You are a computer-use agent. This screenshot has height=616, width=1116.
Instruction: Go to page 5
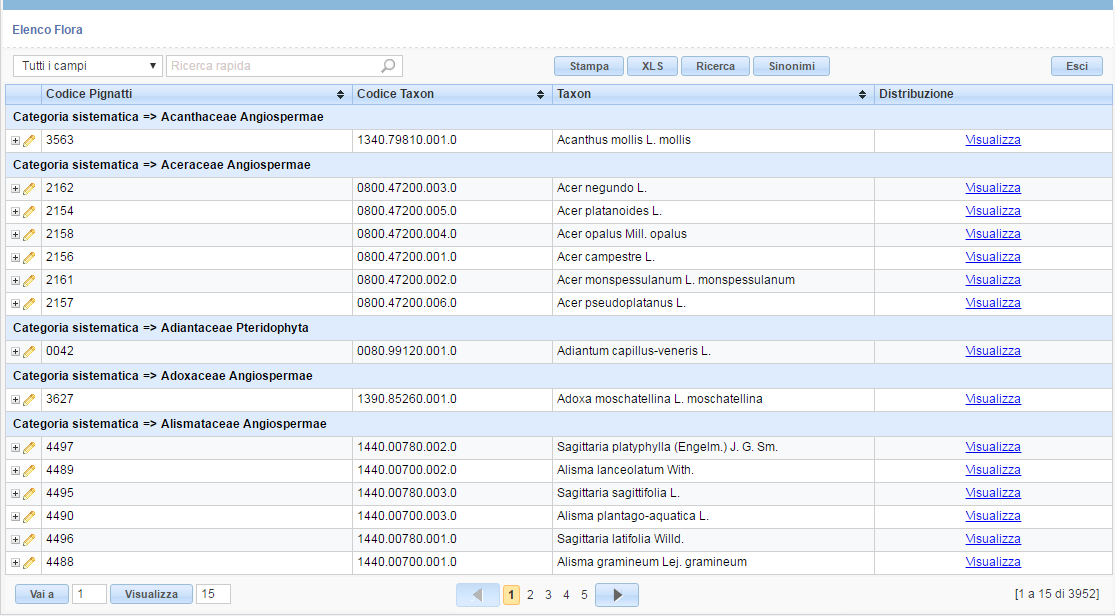click(x=584, y=595)
